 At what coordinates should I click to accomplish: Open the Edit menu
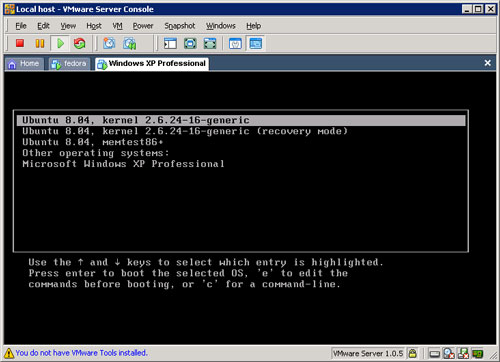(x=43, y=26)
